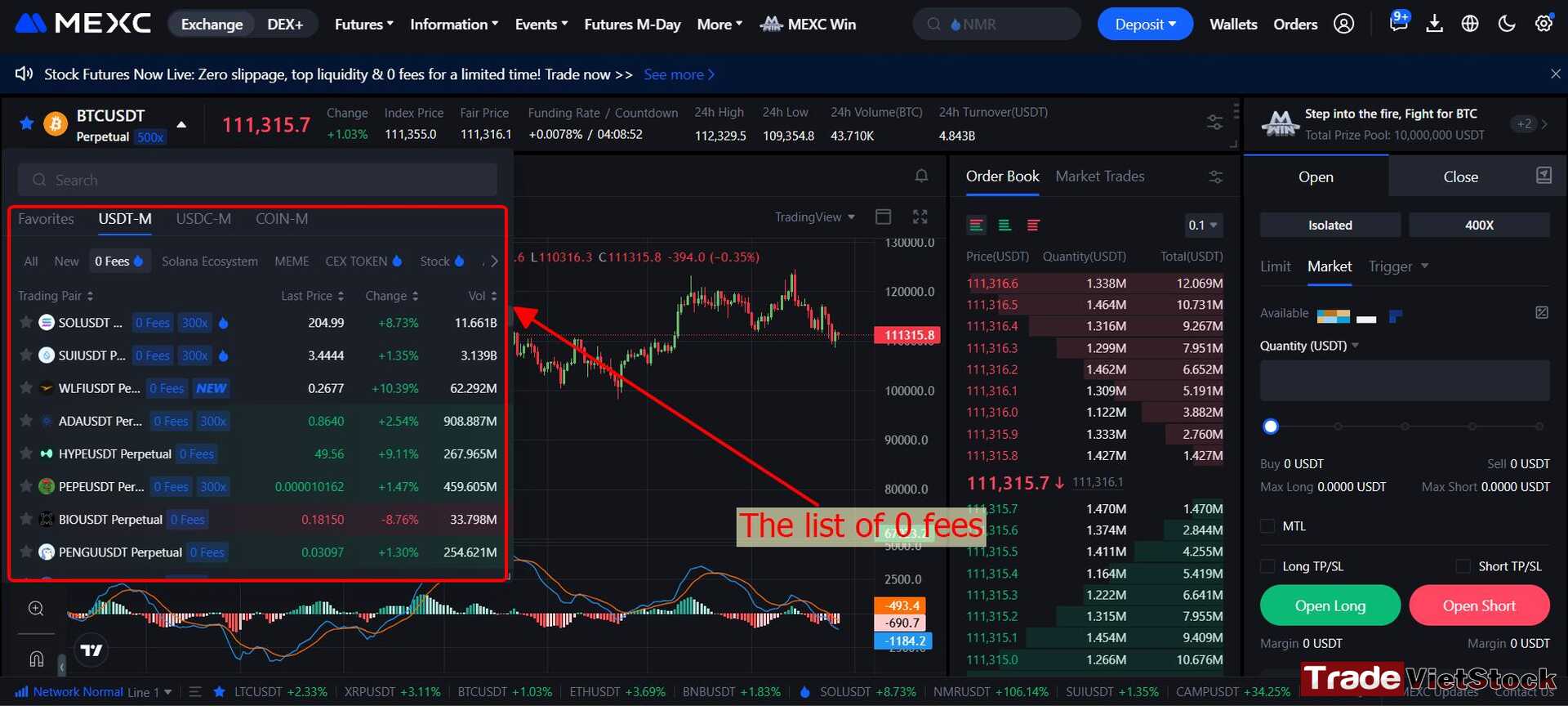
Task: Filter pairs by MEME category
Action: (292, 261)
